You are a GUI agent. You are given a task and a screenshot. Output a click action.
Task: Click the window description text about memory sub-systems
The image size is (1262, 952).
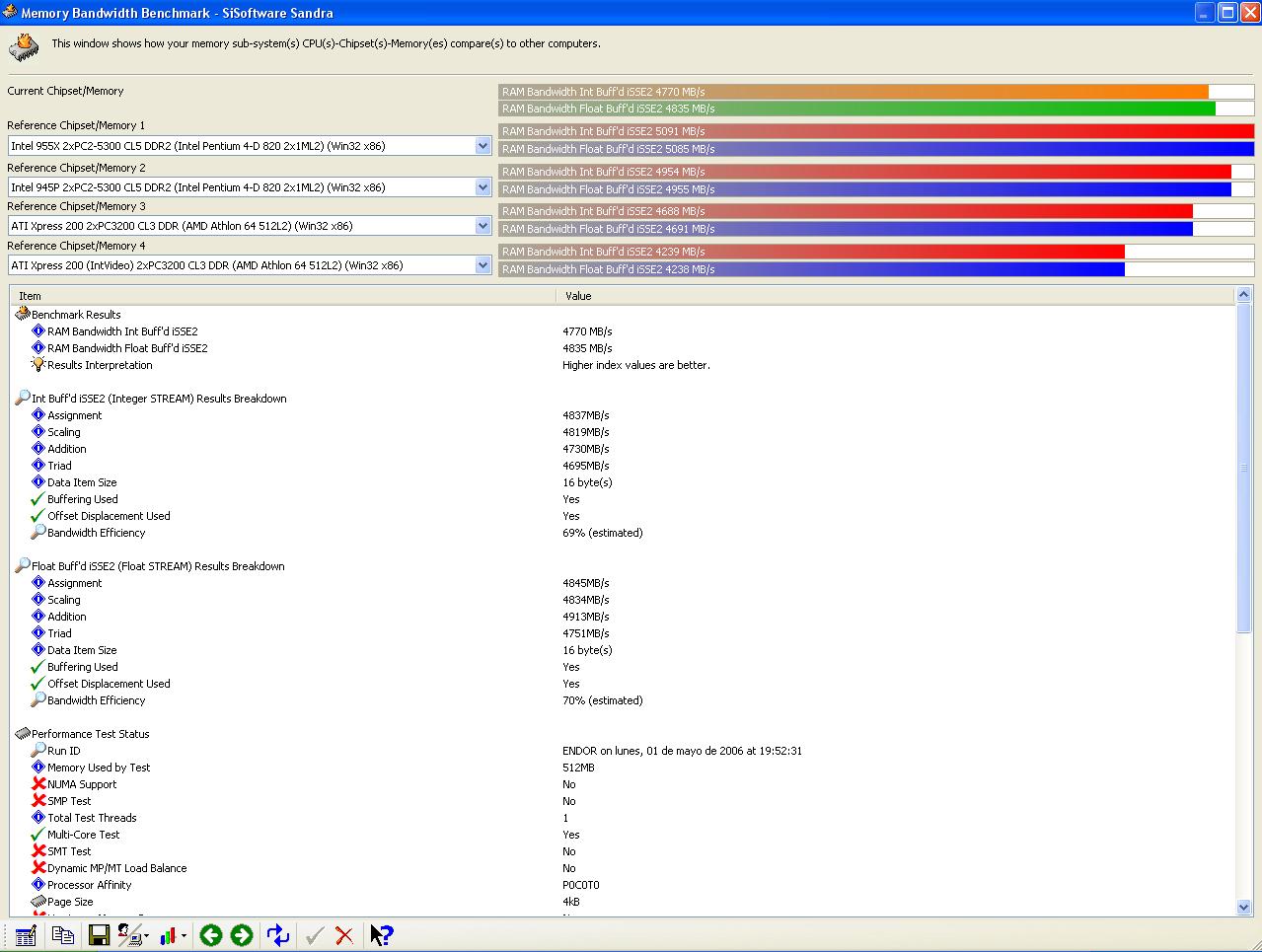click(x=326, y=43)
